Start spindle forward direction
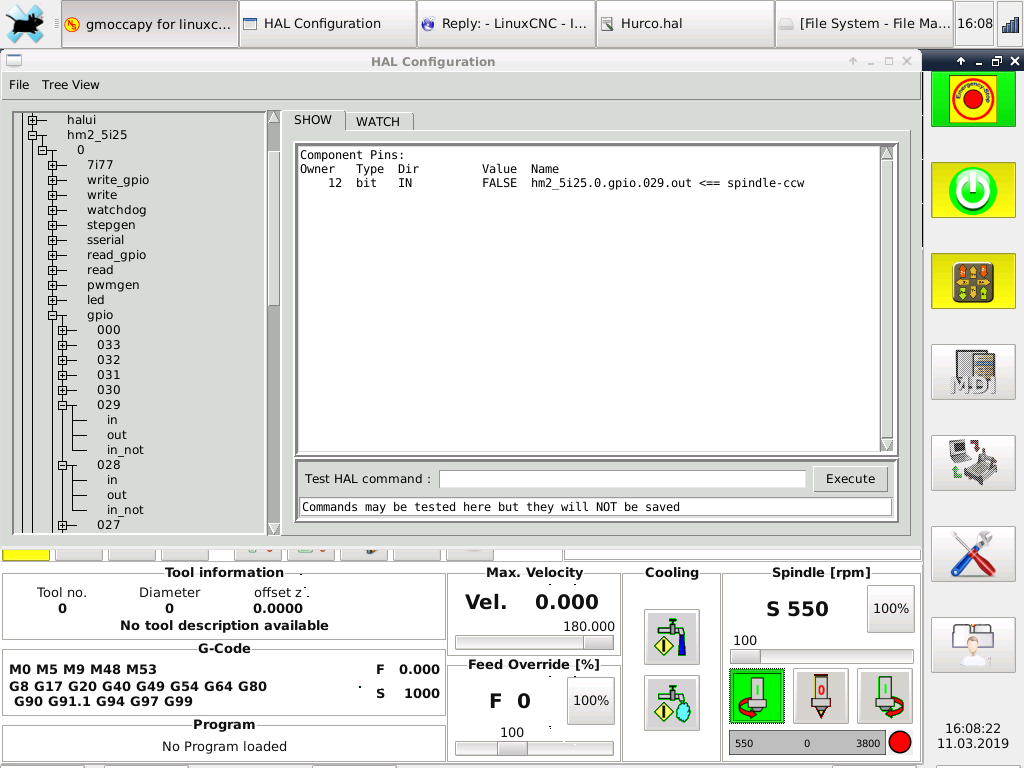Viewport: 1024px width, 768px height. click(884, 696)
